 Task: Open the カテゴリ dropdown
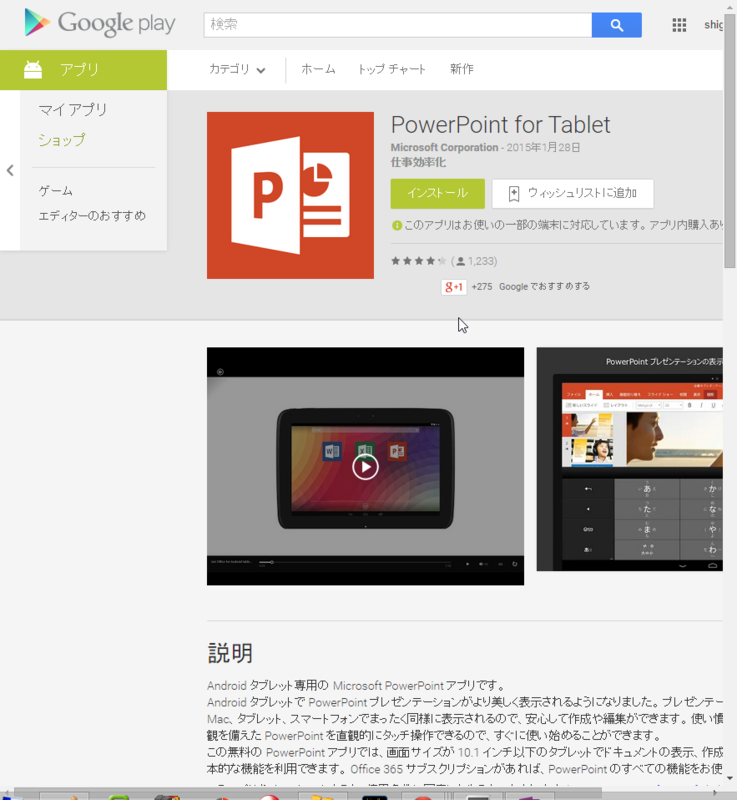pos(237,69)
